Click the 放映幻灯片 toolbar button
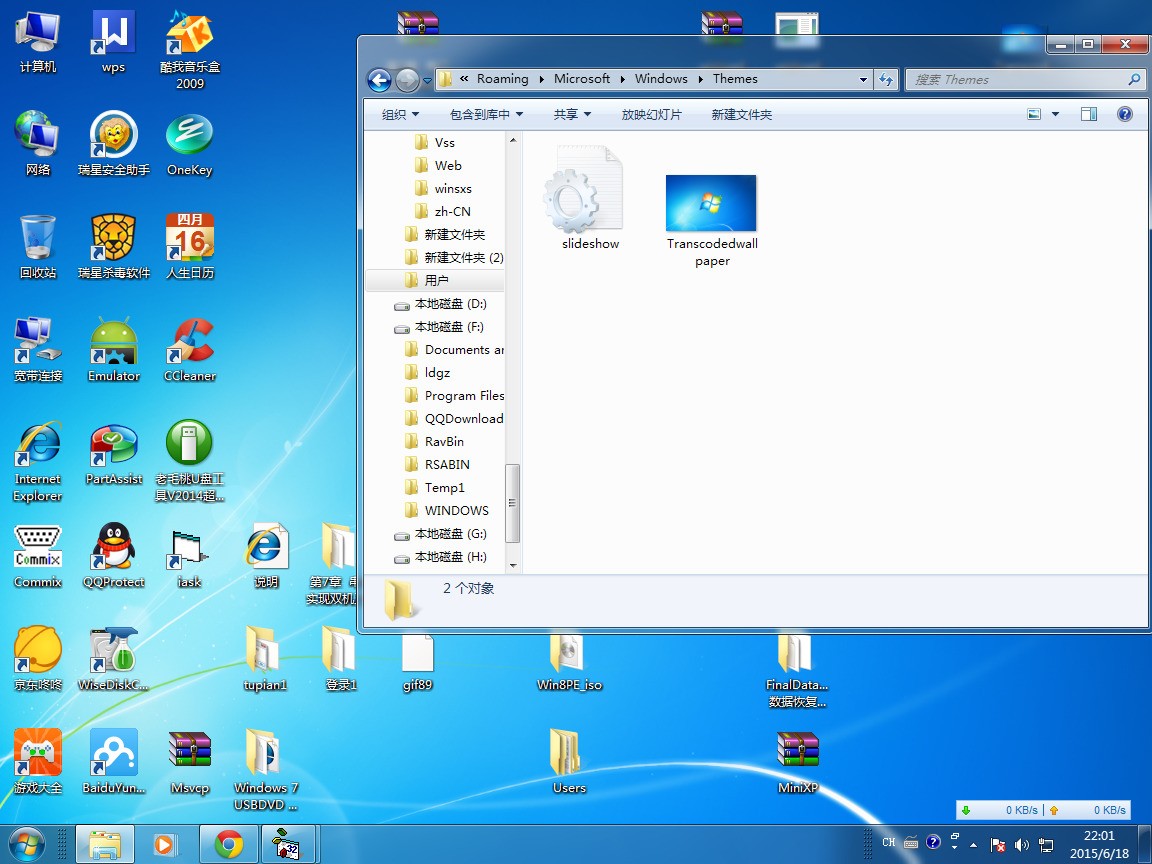Viewport: 1152px width, 864px height. (652, 115)
